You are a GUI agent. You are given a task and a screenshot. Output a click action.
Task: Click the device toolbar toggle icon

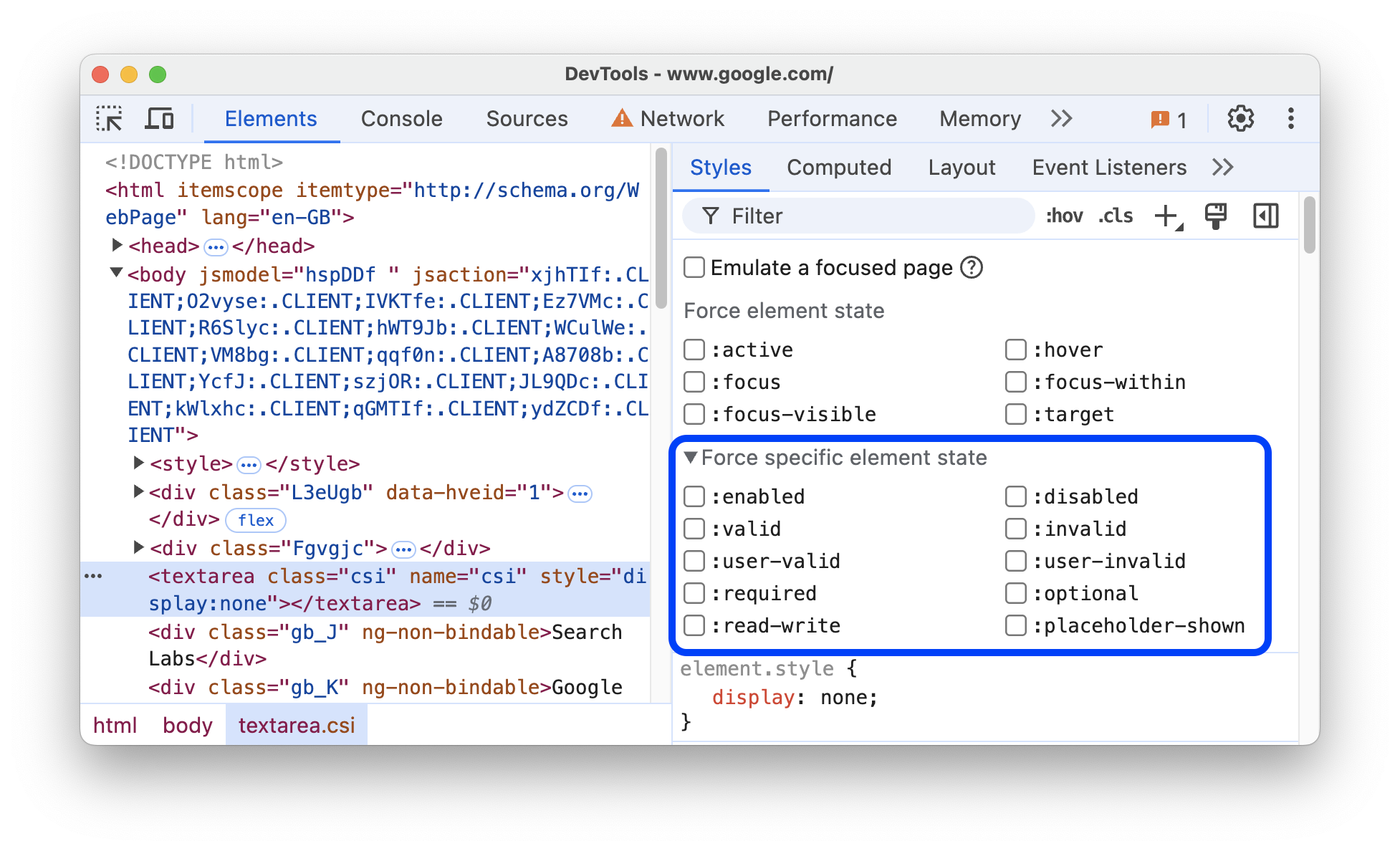pos(158,118)
